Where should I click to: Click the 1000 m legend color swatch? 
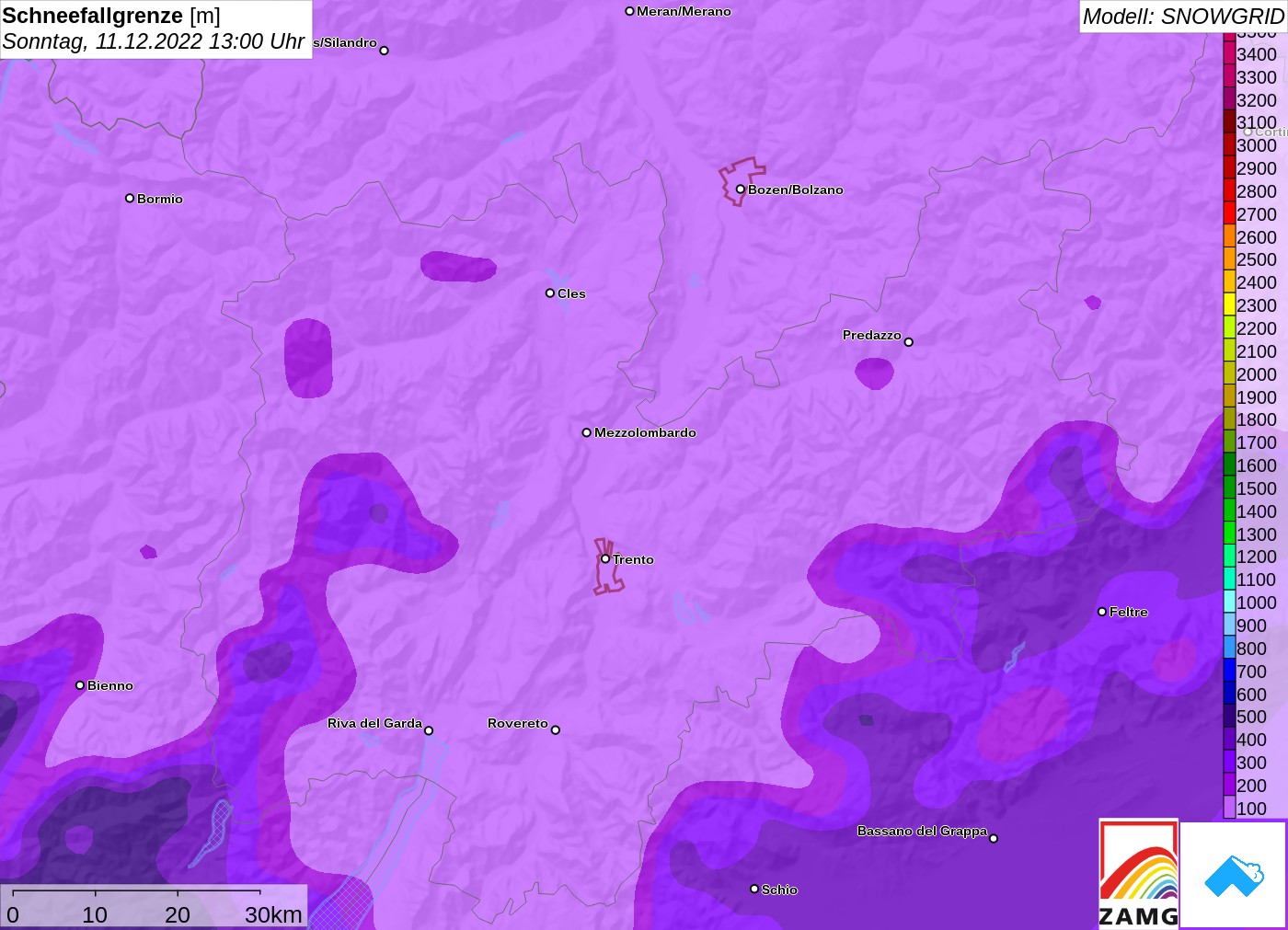coord(1229,602)
